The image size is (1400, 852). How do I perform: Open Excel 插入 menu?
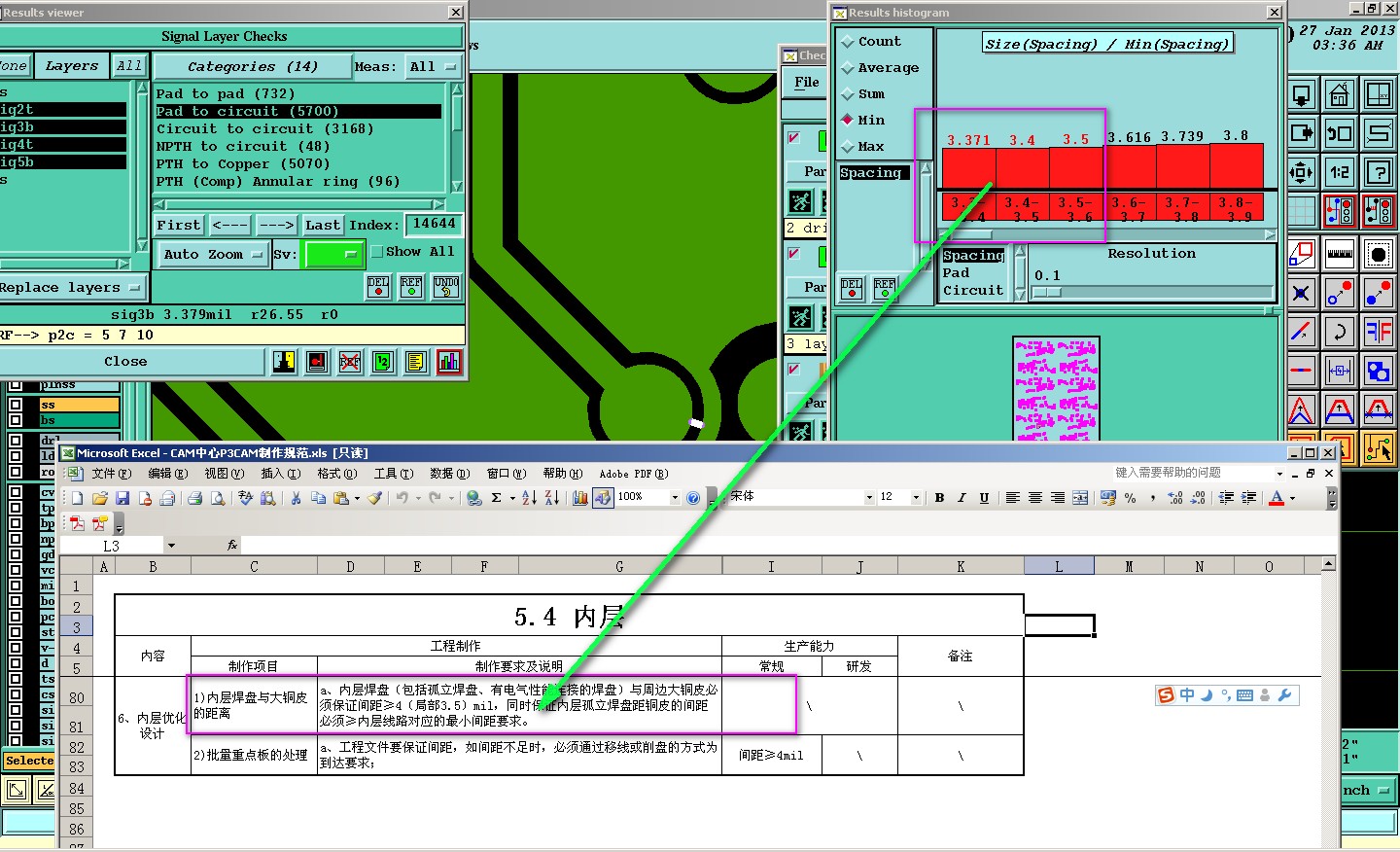point(280,474)
